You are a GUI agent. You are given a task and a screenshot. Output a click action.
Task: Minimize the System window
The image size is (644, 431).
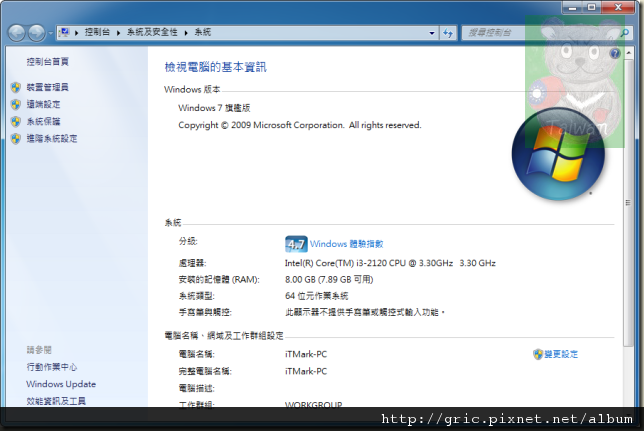573,7
